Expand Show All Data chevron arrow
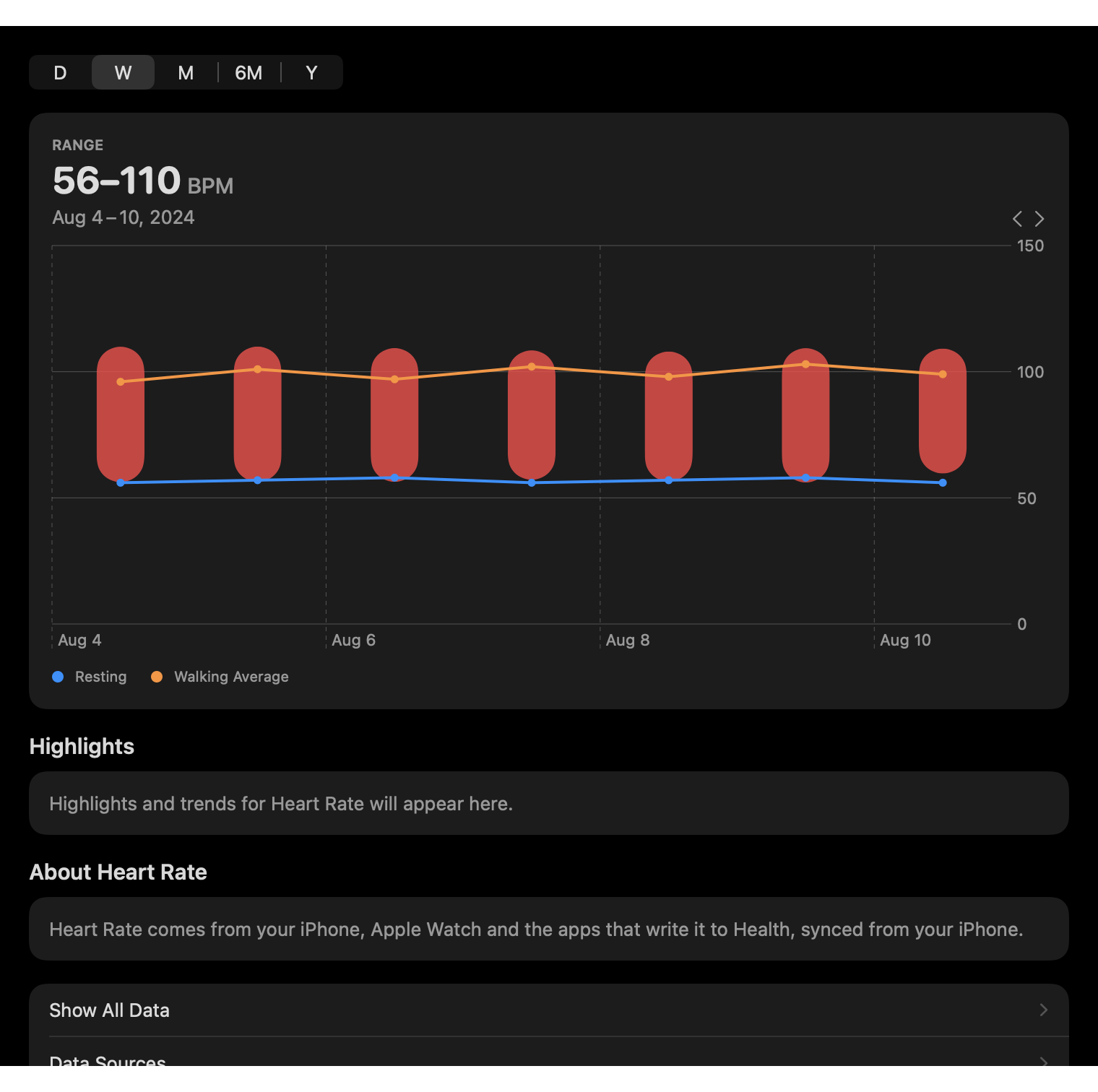The width and height of the screenshot is (1098, 1092). coord(1043,1010)
